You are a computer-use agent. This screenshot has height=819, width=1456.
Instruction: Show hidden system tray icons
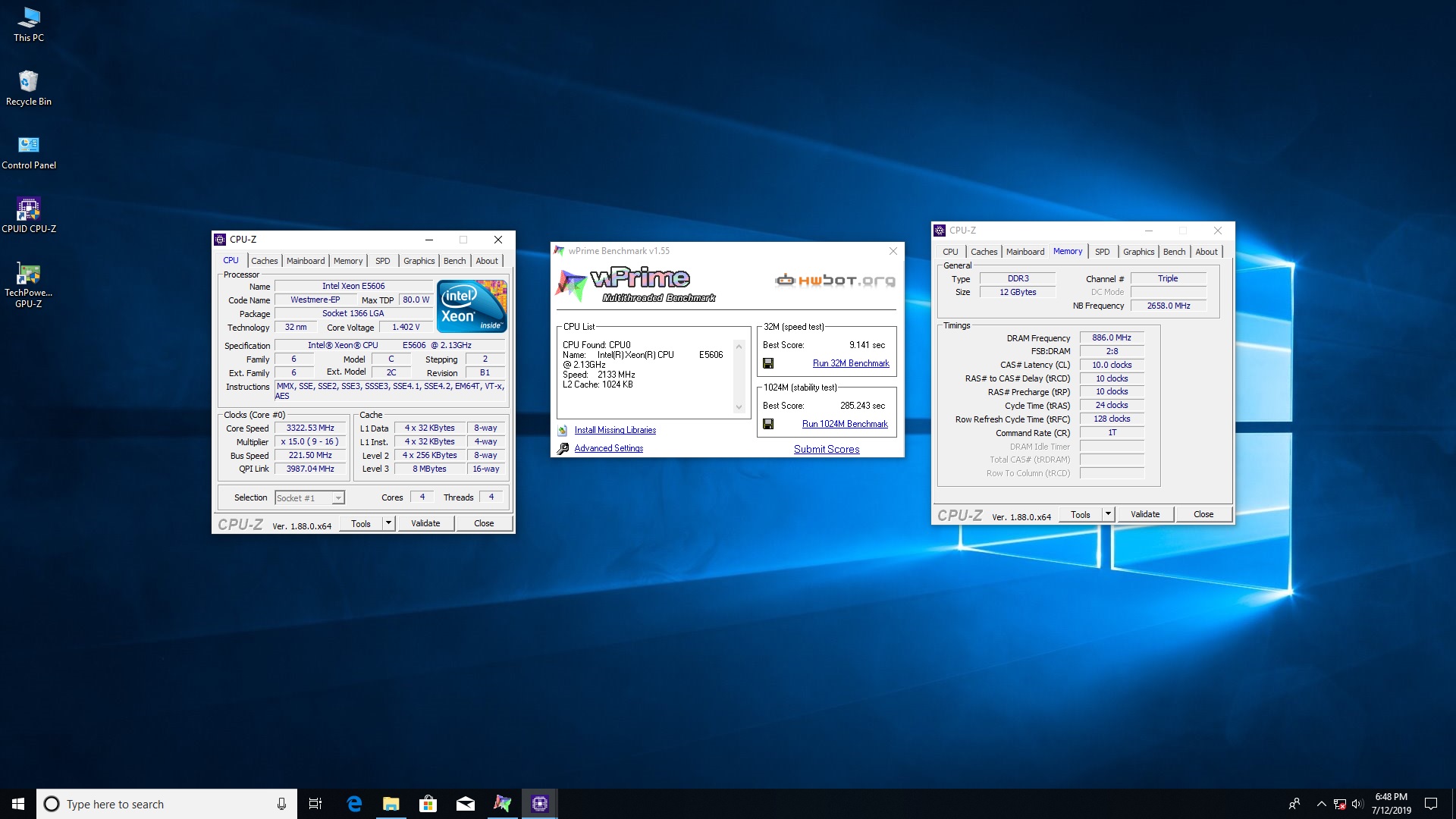tap(1321, 804)
